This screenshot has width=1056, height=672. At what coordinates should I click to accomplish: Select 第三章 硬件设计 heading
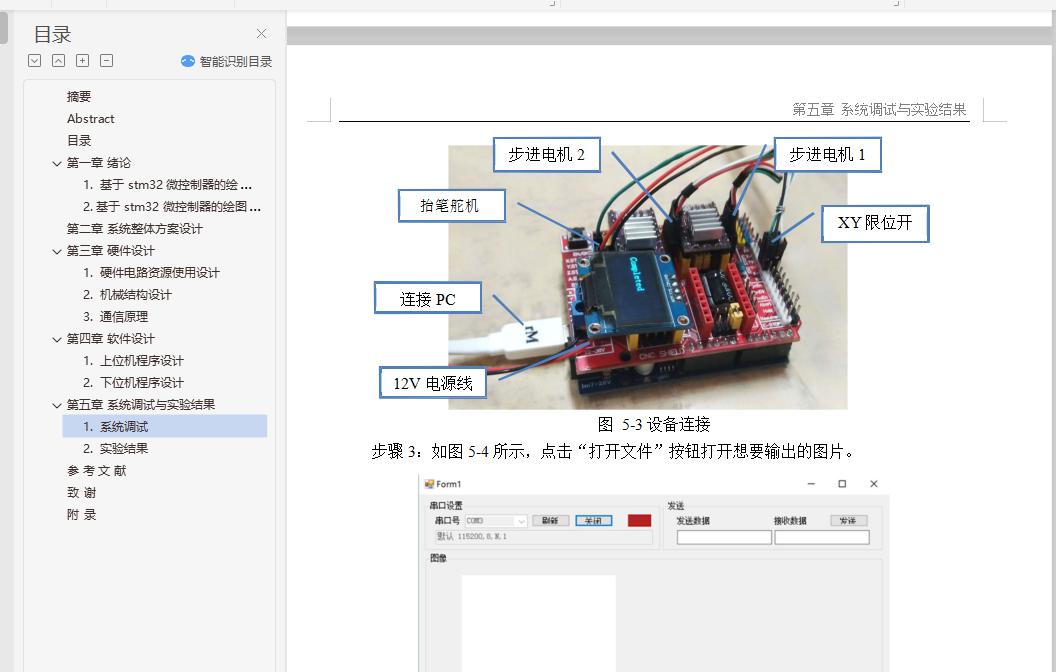110,250
